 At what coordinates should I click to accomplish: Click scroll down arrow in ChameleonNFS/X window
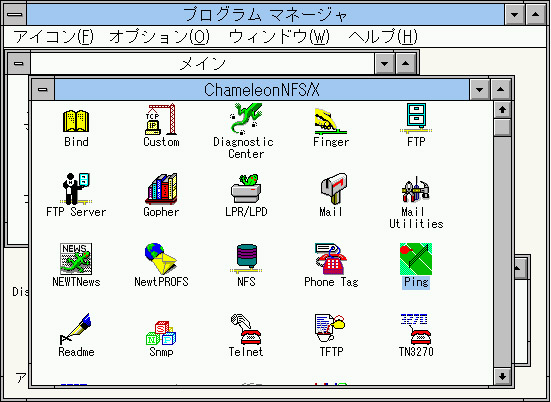coord(502,376)
